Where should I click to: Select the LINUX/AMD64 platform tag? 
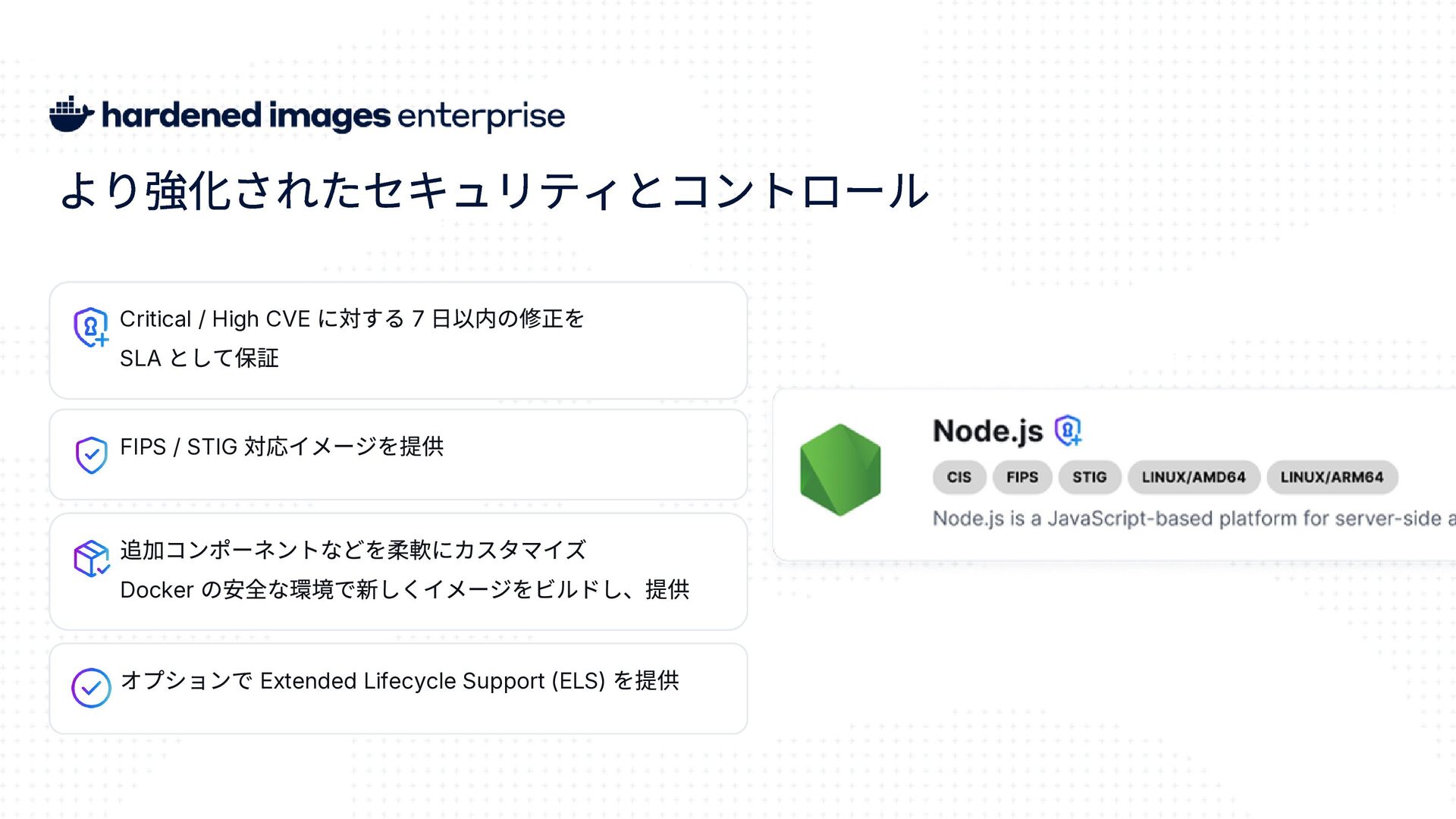pos(1194,477)
